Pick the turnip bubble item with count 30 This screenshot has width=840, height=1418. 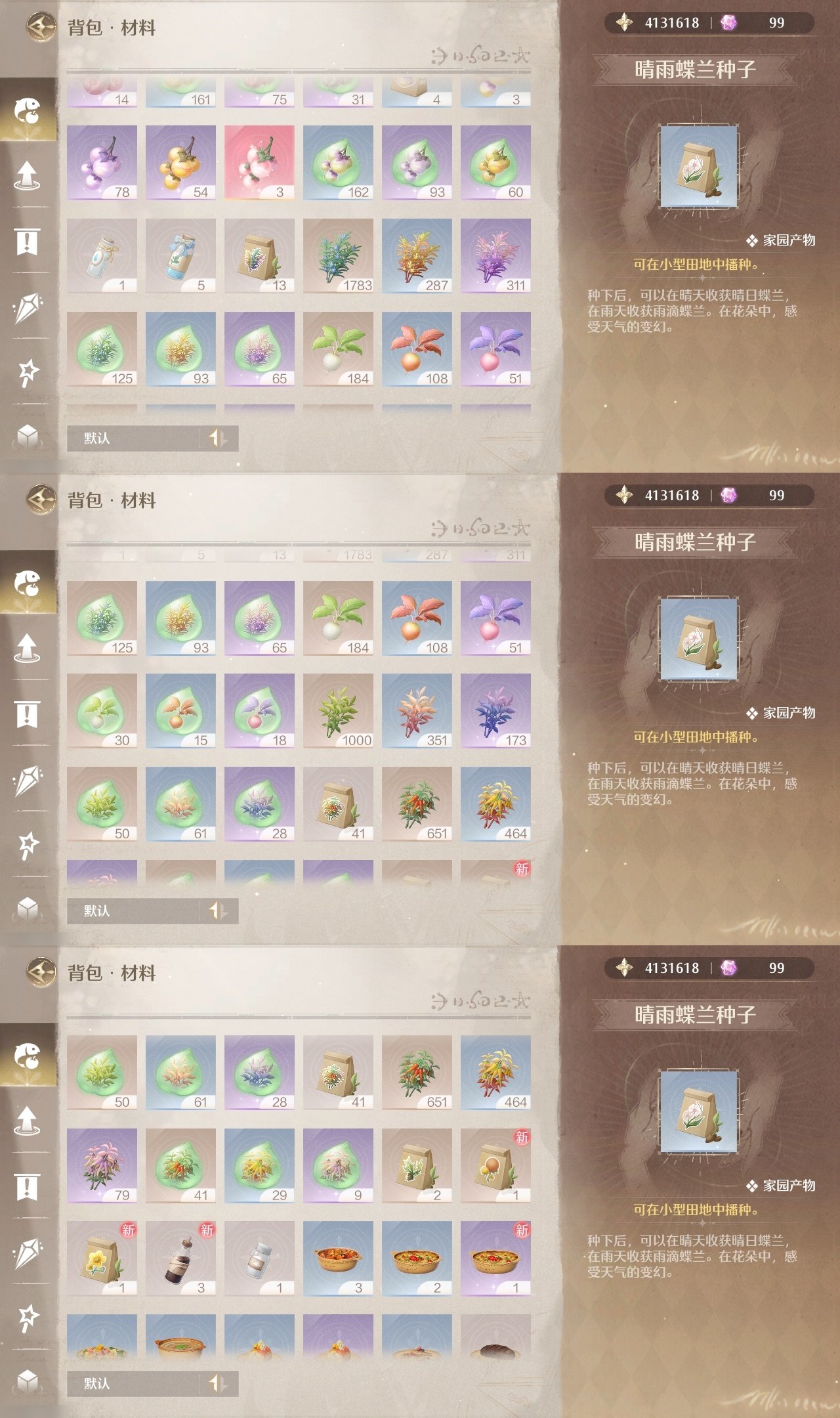point(102,711)
